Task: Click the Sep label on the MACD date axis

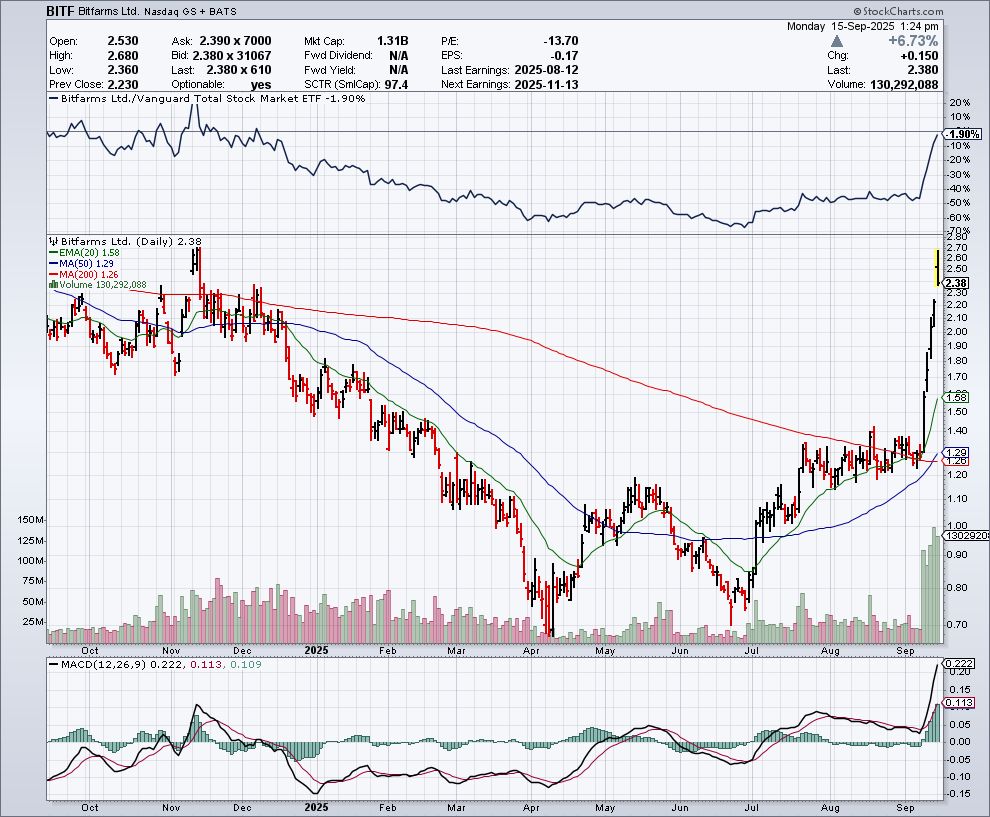Action: [905, 808]
